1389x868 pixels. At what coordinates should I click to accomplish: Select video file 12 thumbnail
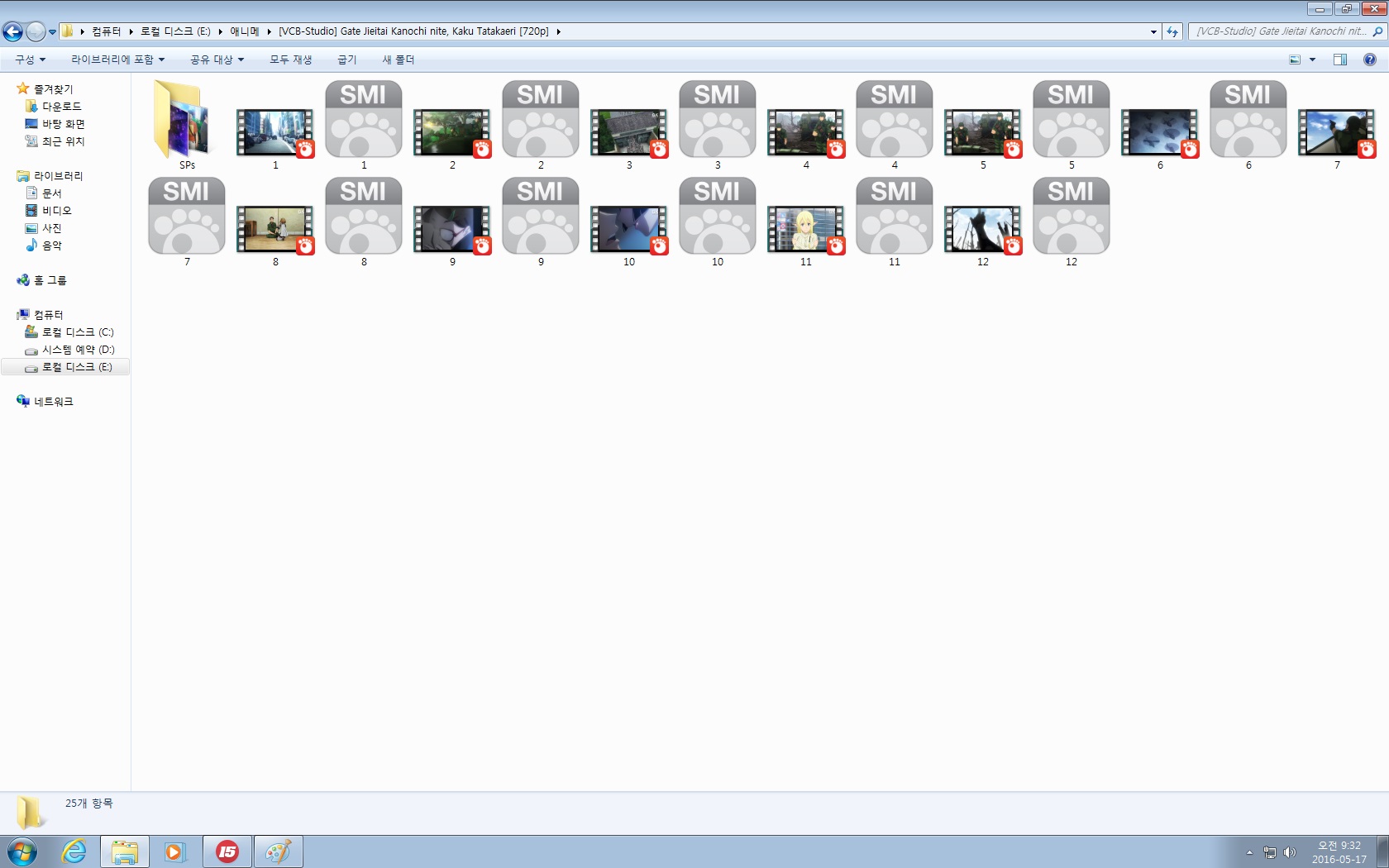coord(983,230)
